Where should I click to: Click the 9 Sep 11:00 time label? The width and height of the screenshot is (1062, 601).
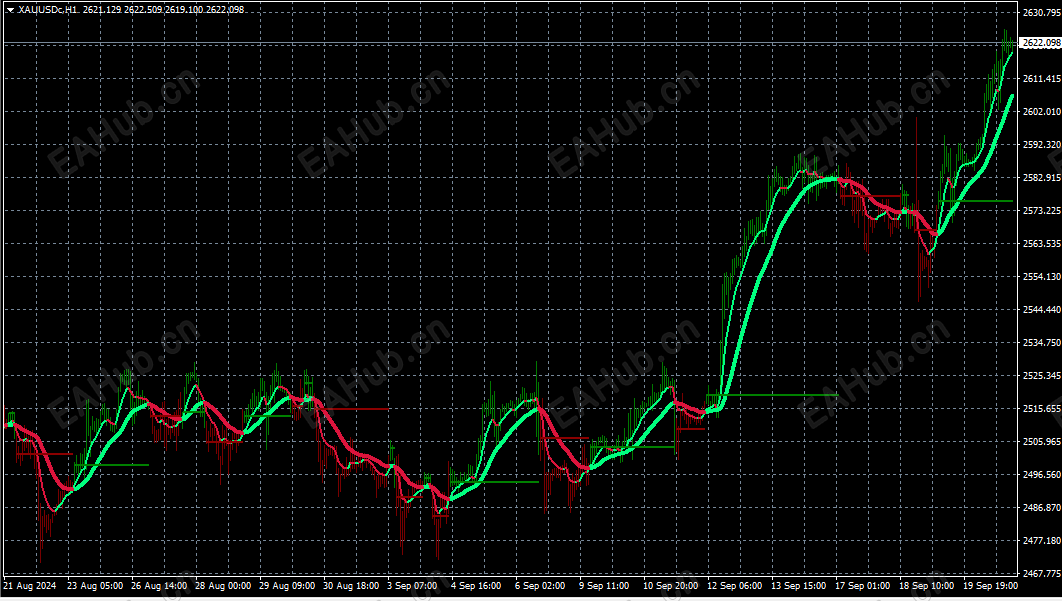coord(604,585)
